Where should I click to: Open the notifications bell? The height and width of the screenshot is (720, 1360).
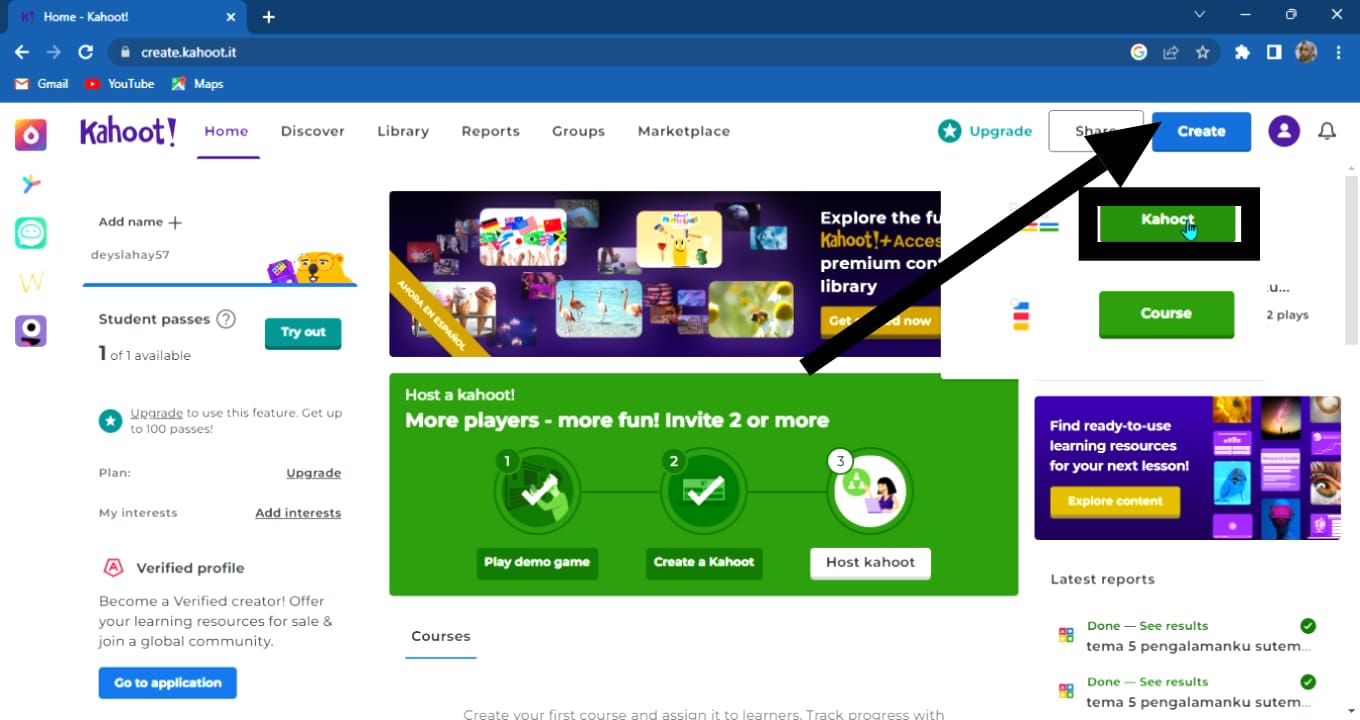[x=1327, y=131]
